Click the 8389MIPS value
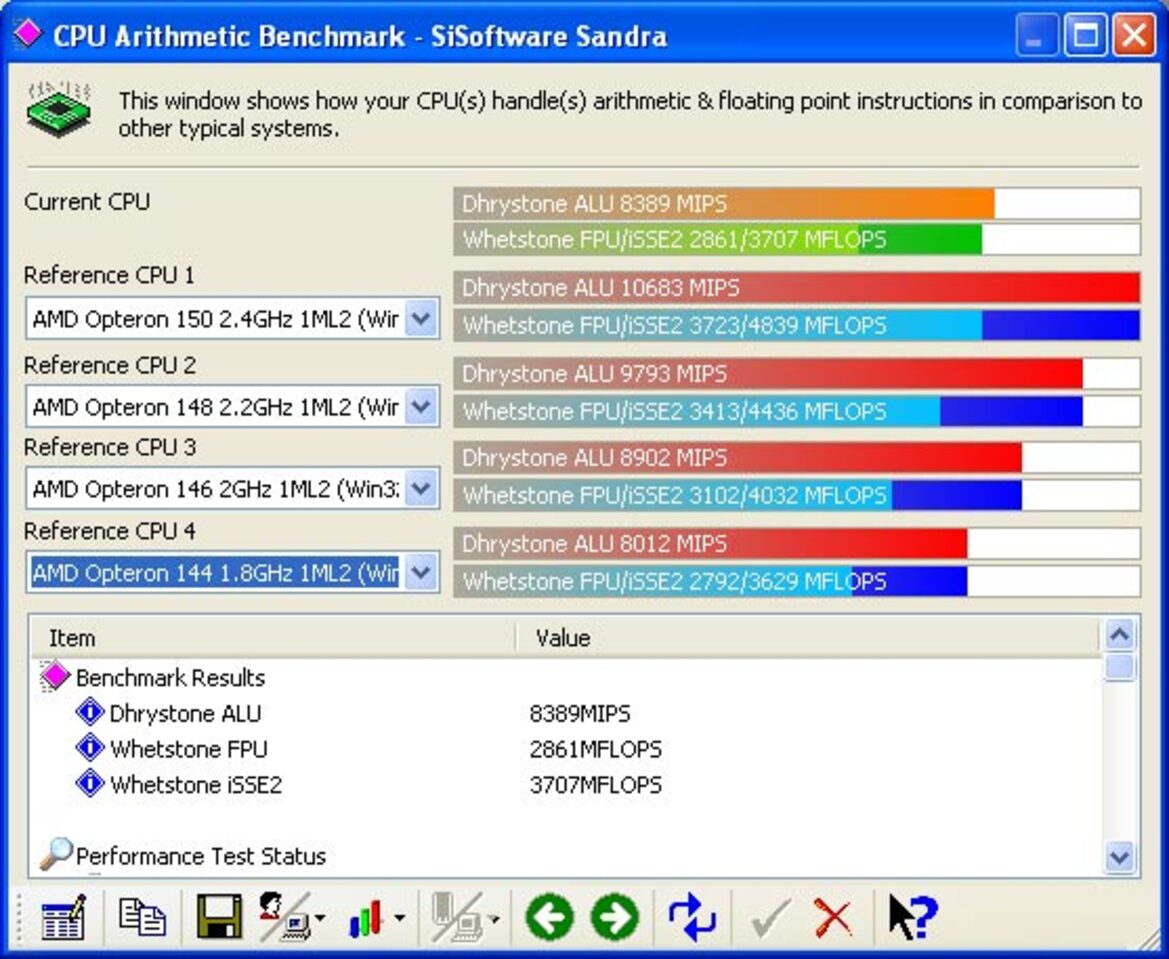The width and height of the screenshot is (1169, 959). 579,714
